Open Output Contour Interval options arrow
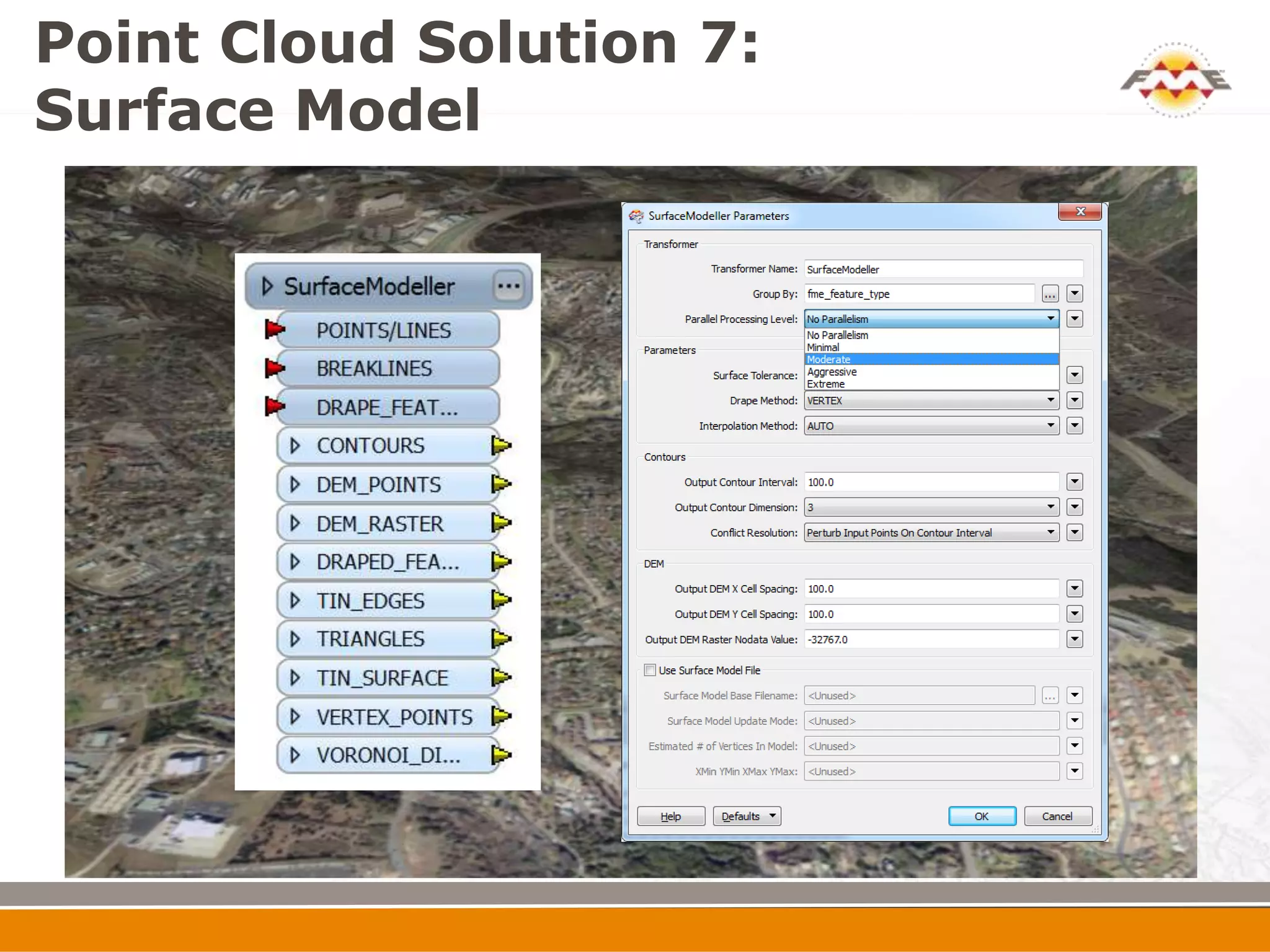Viewport: 1270px width, 952px height. click(x=1075, y=482)
